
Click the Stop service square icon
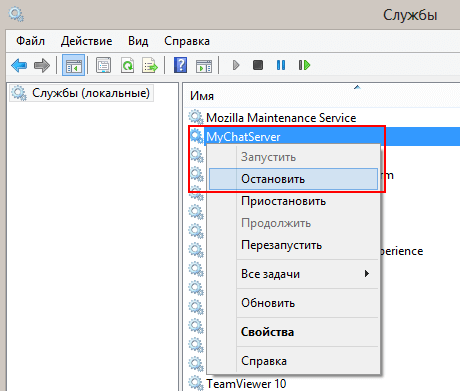click(258, 65)
